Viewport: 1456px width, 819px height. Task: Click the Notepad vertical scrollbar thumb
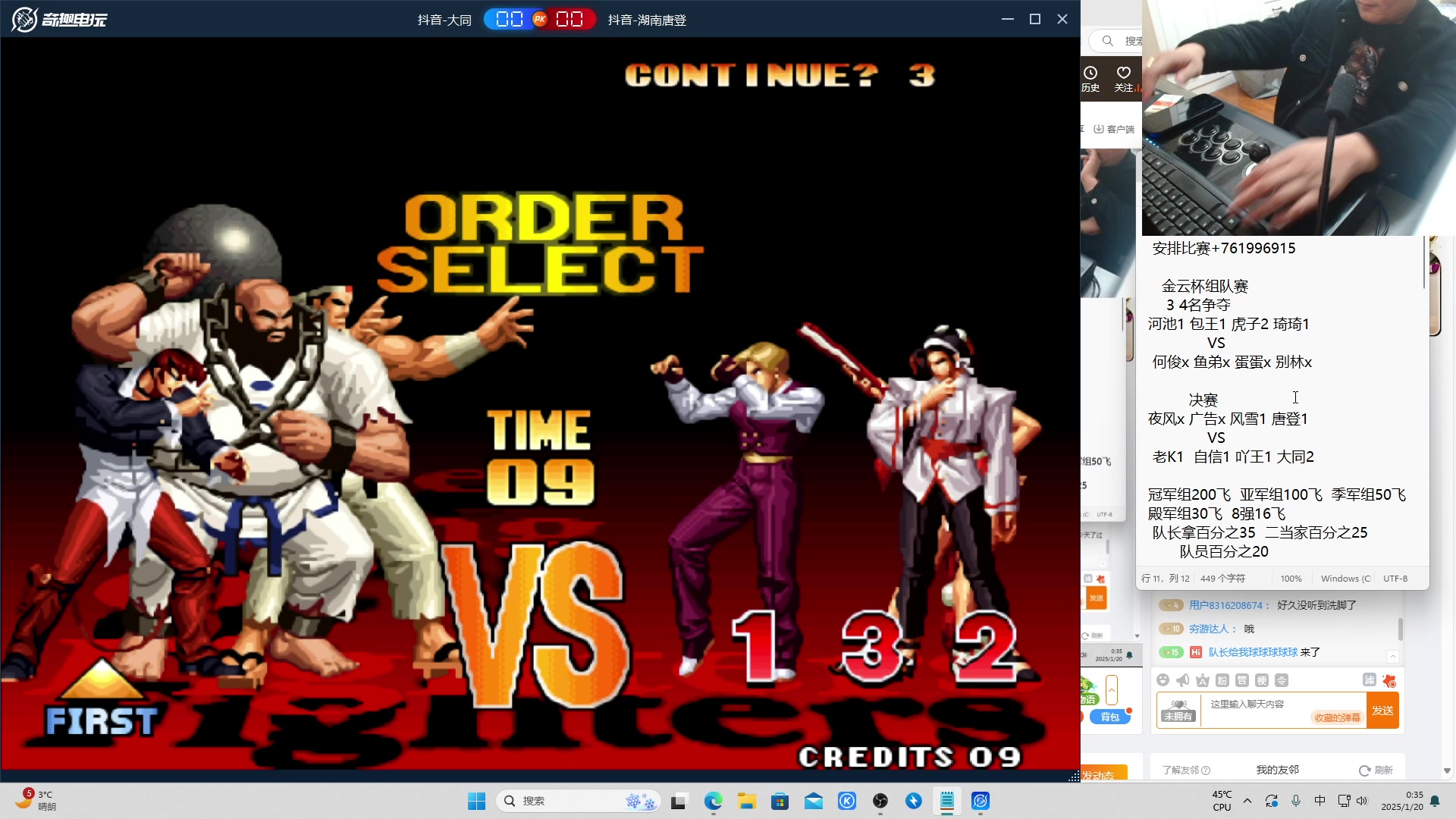(1425, 262)
